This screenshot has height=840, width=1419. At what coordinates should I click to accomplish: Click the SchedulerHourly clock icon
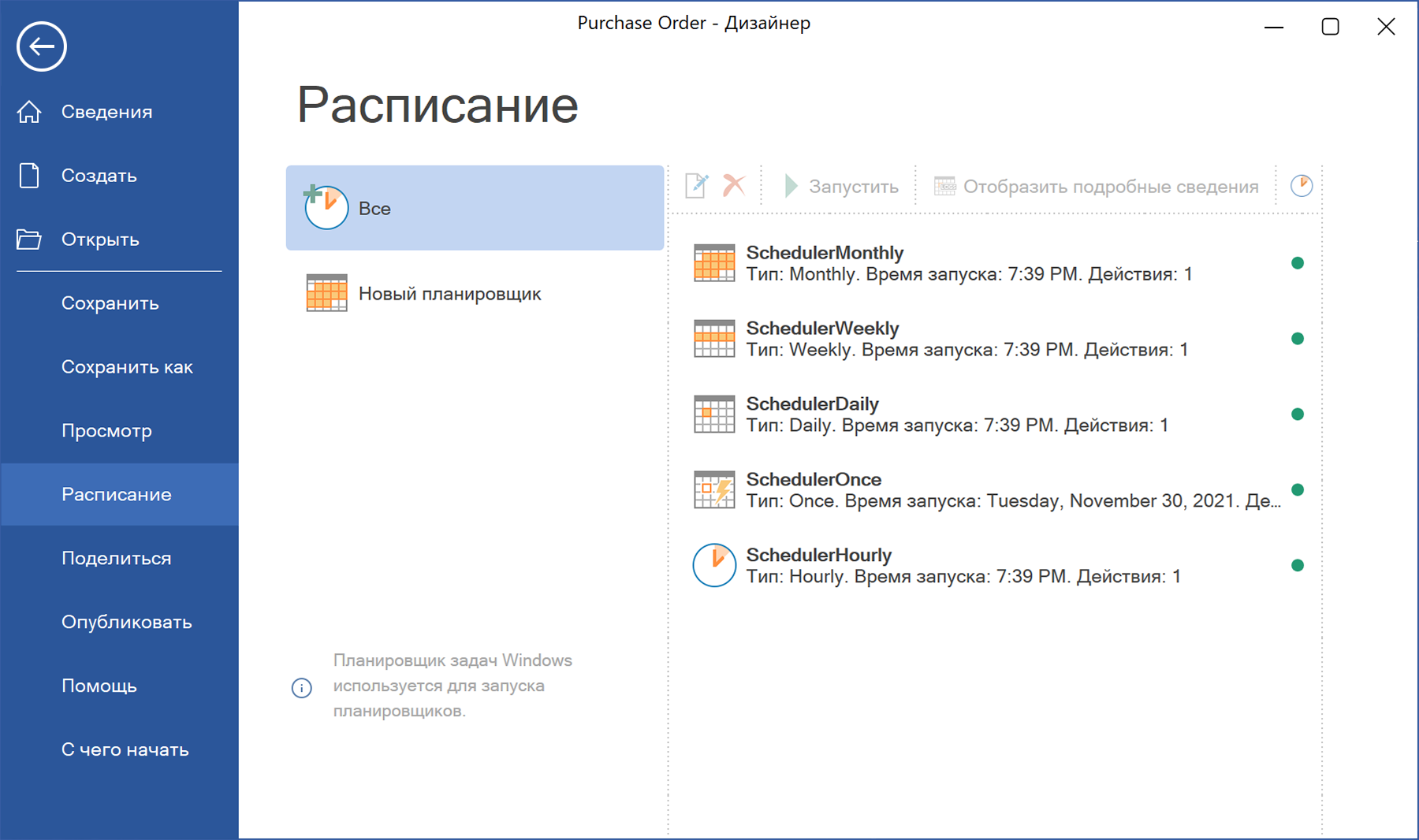point(714,566)
